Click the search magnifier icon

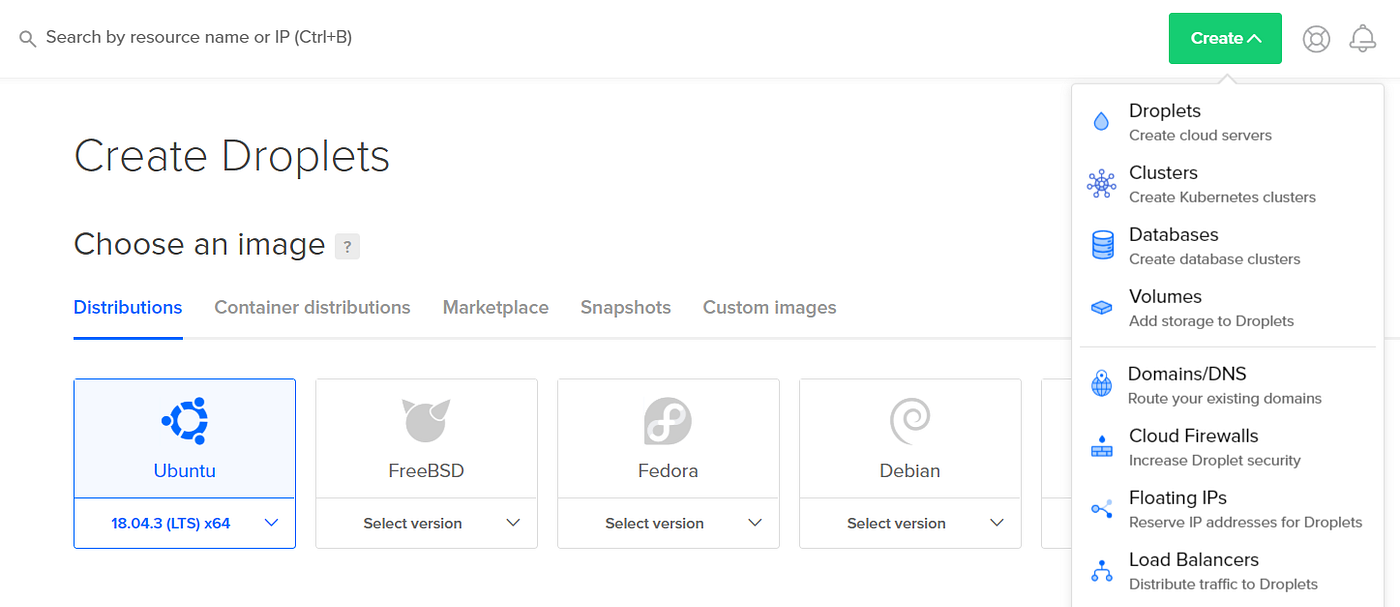pyautogui.click(x=28, y=39)
